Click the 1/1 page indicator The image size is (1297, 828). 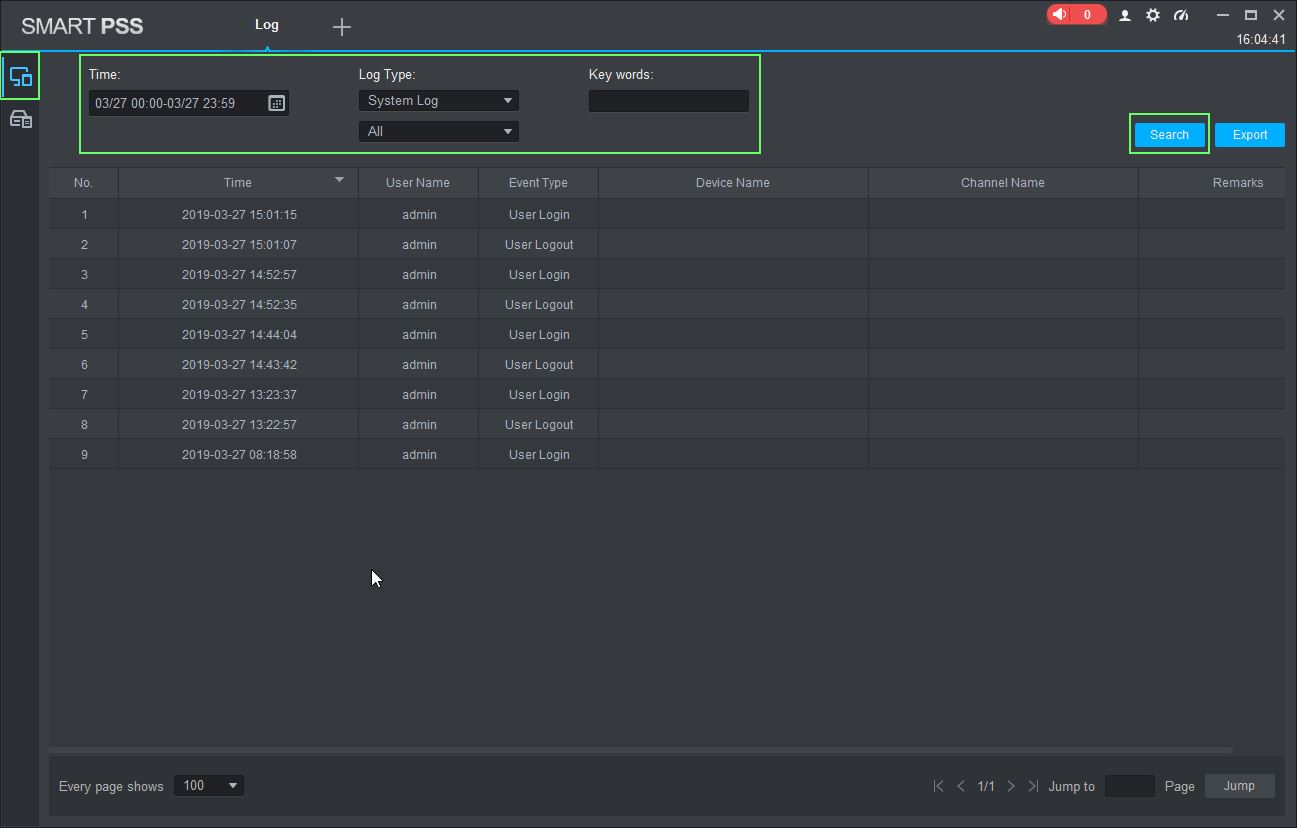986,786
